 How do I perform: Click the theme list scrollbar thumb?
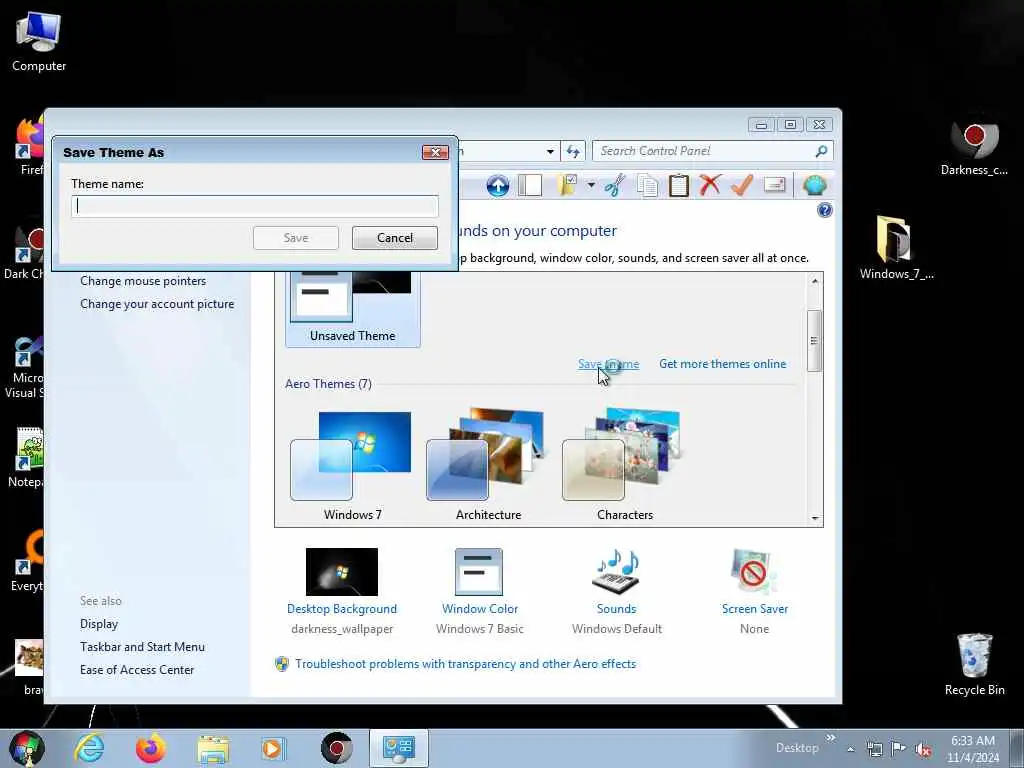[x=814, y=341]
